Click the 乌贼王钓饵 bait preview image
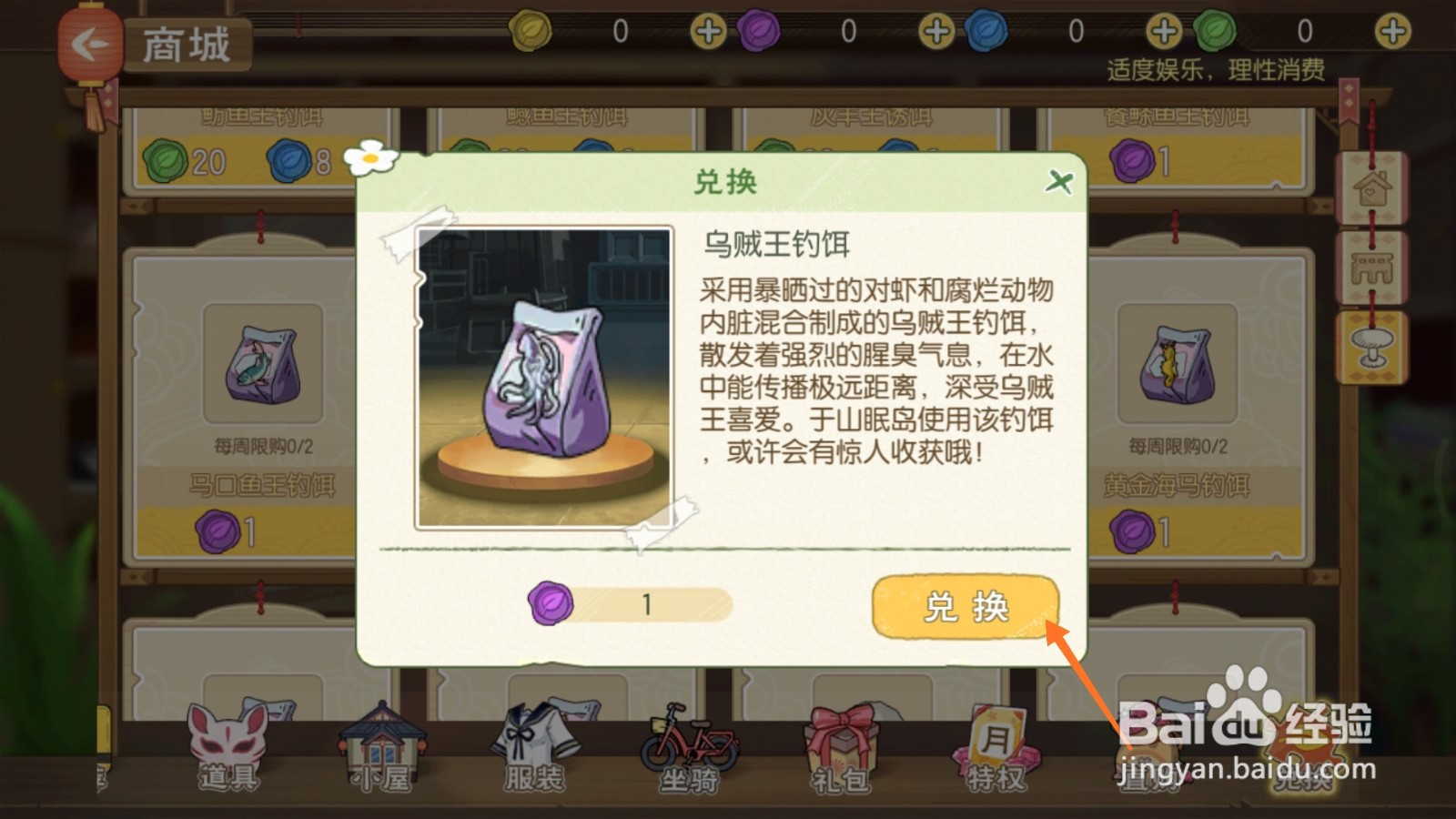Viewport: 1456px width, 819px height. click(x=544, y=378)
